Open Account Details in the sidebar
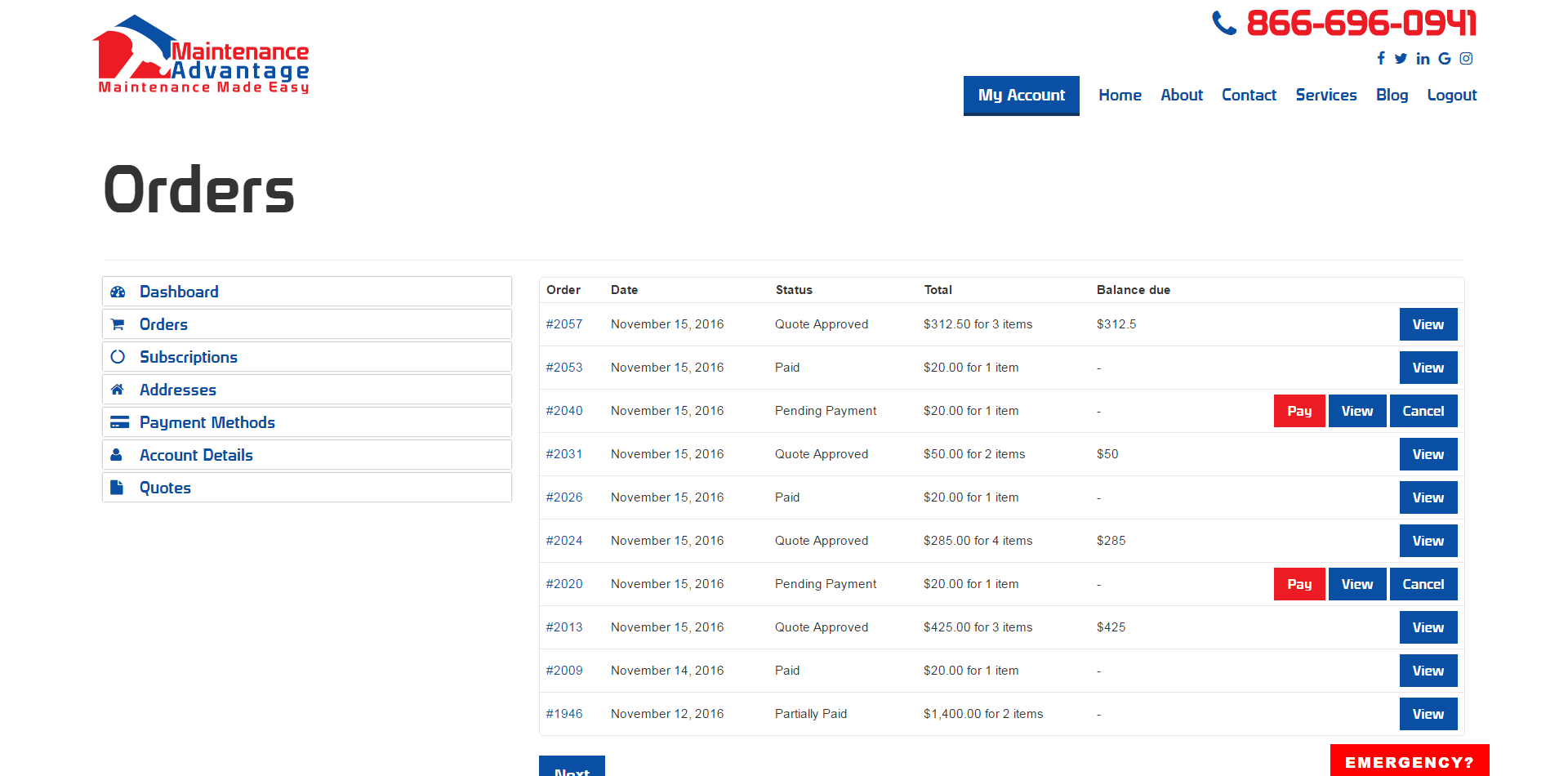Viewport: 1568px width, 776px height. click(307, 455)
